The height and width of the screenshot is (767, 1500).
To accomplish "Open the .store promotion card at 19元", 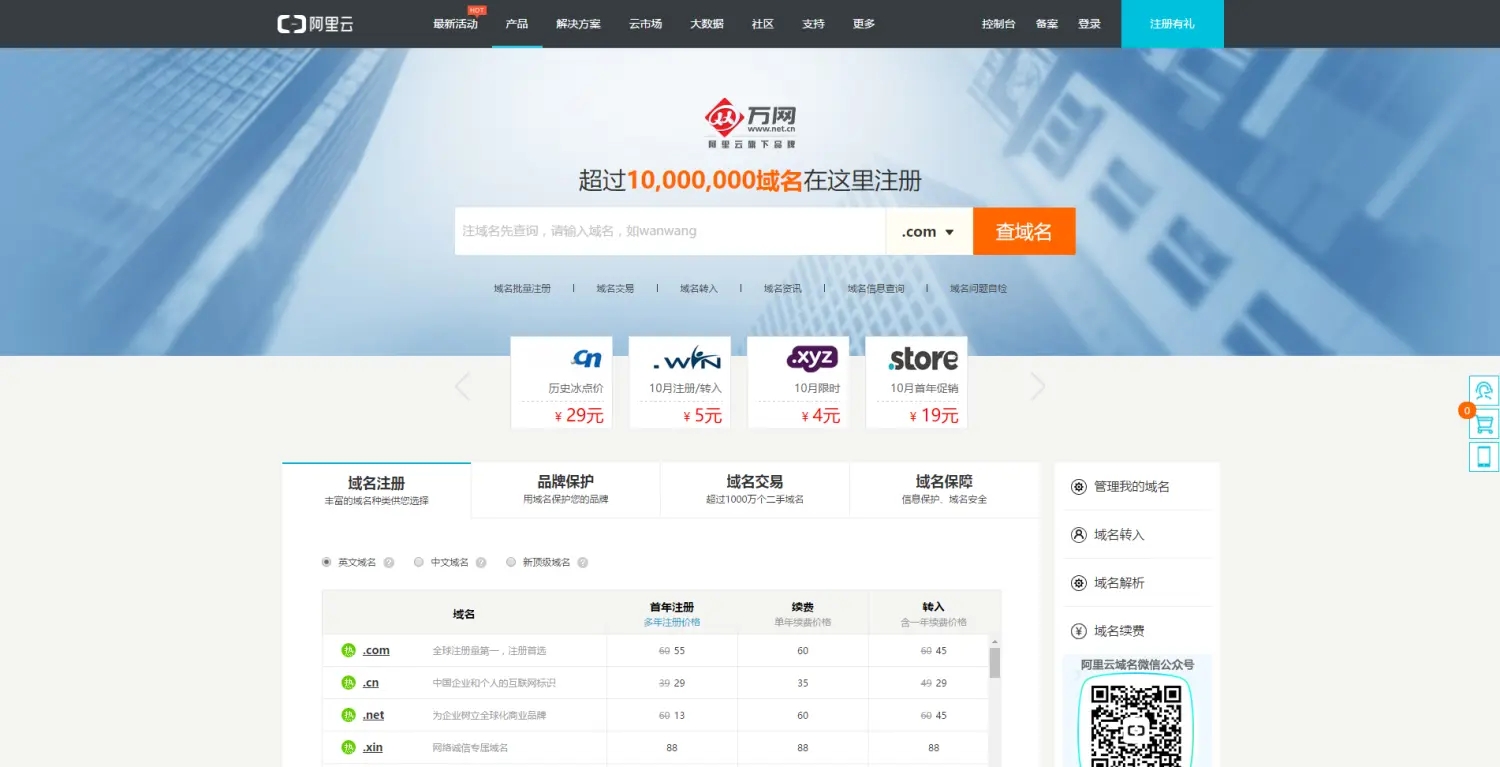I will (916, 382).
